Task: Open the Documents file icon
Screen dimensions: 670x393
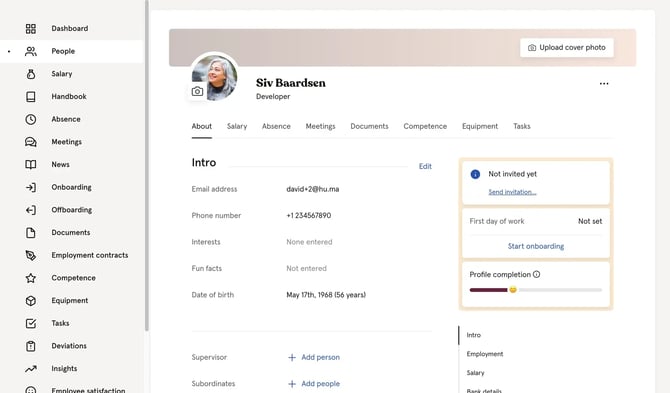Action: tap(31, 232)
